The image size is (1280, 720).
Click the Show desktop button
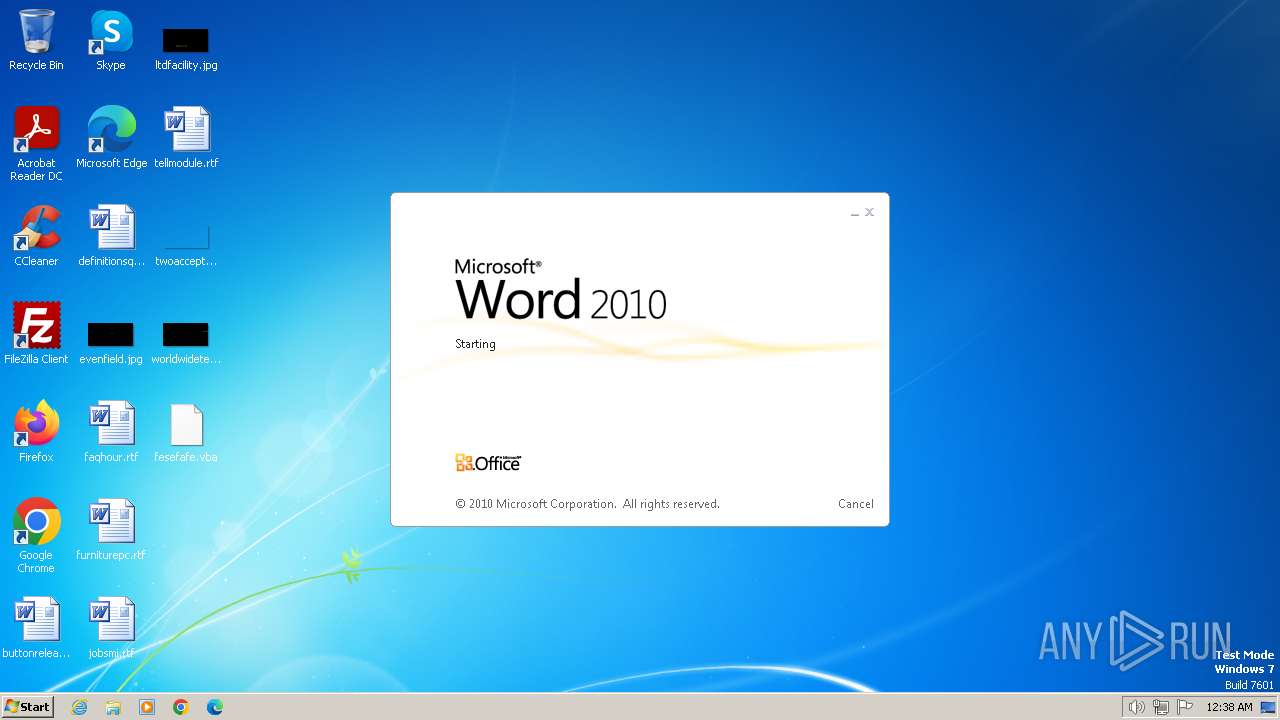pos(1269,707)
